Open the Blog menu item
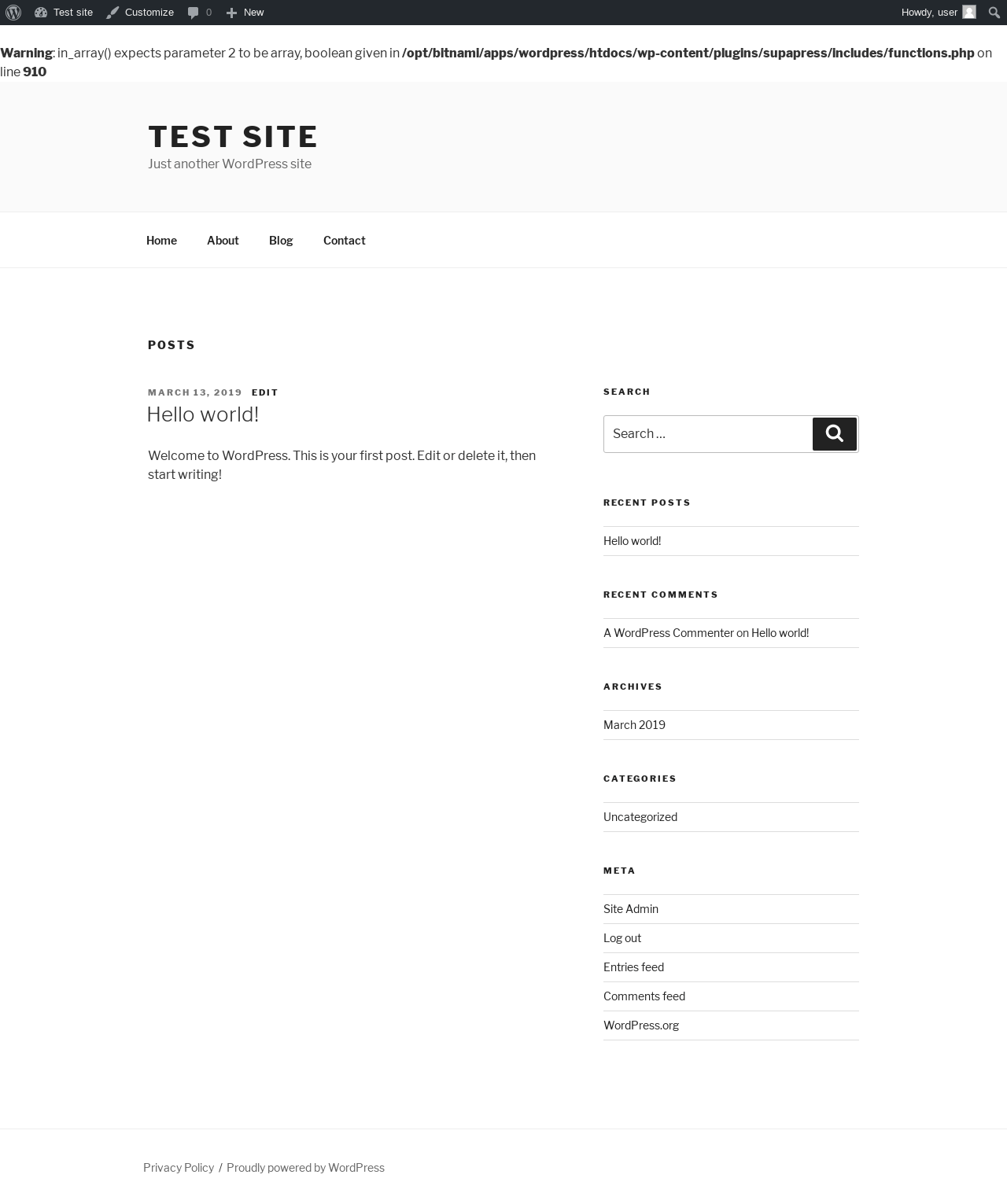This screenshot has width=1007, height=1204. click(x=281, y=241)
